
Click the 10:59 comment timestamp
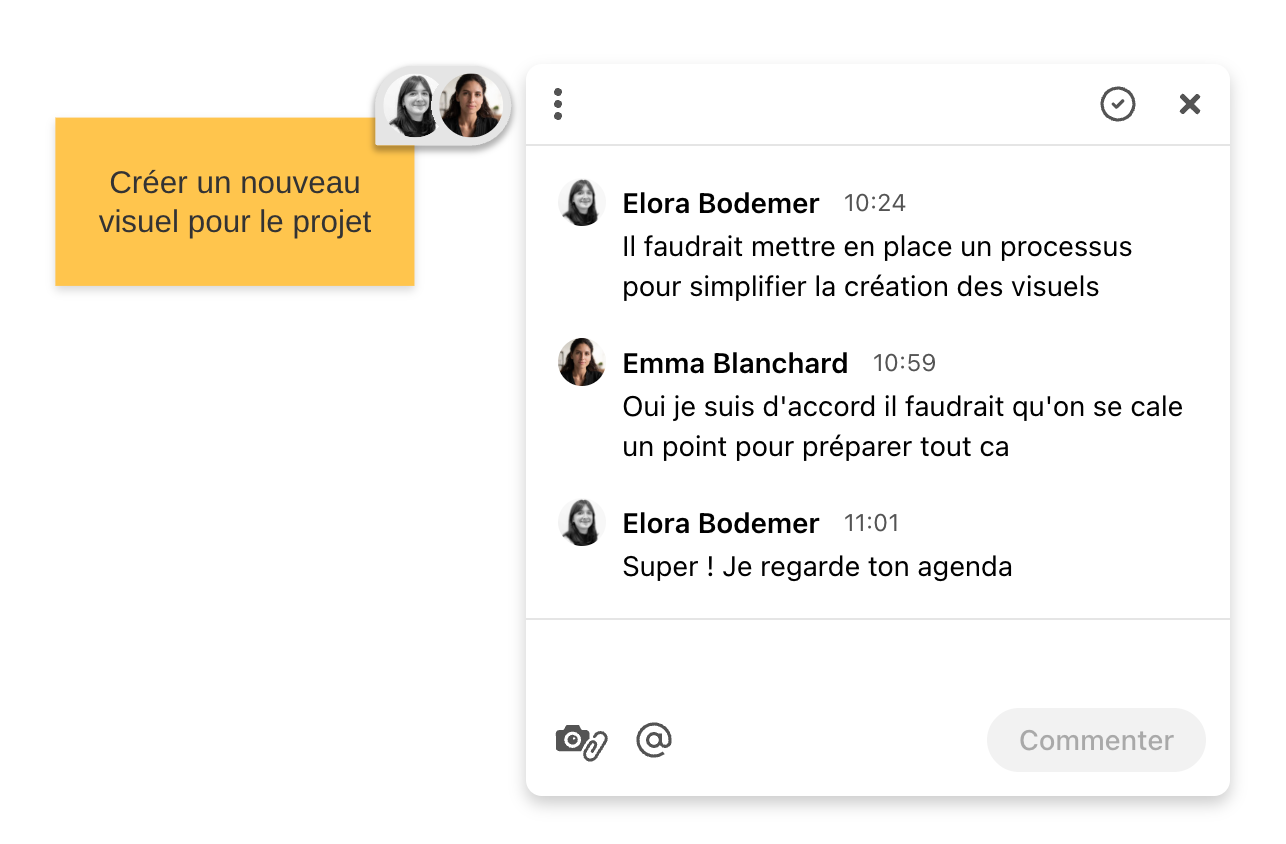[x=904, y=363]
